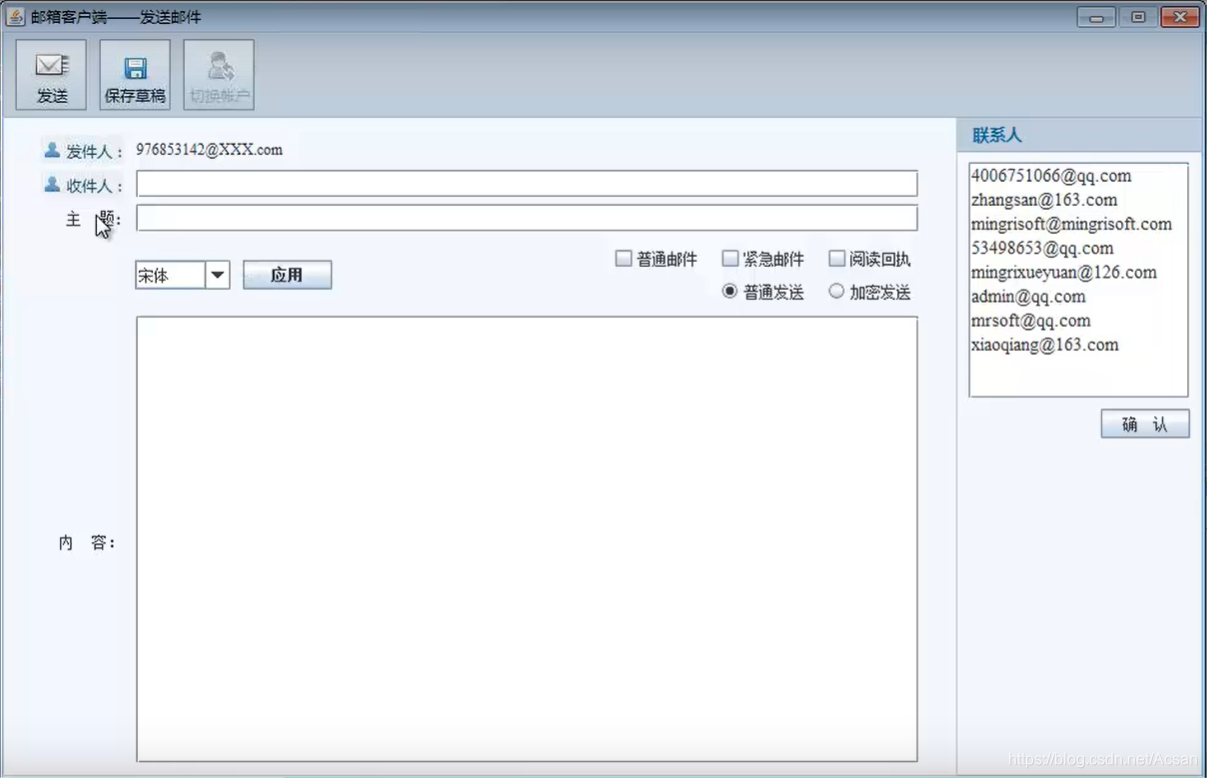This screenshot has height=778, width=1207.
Task: Click the Java icon in the title bar
Action: (x=15, y=17)
